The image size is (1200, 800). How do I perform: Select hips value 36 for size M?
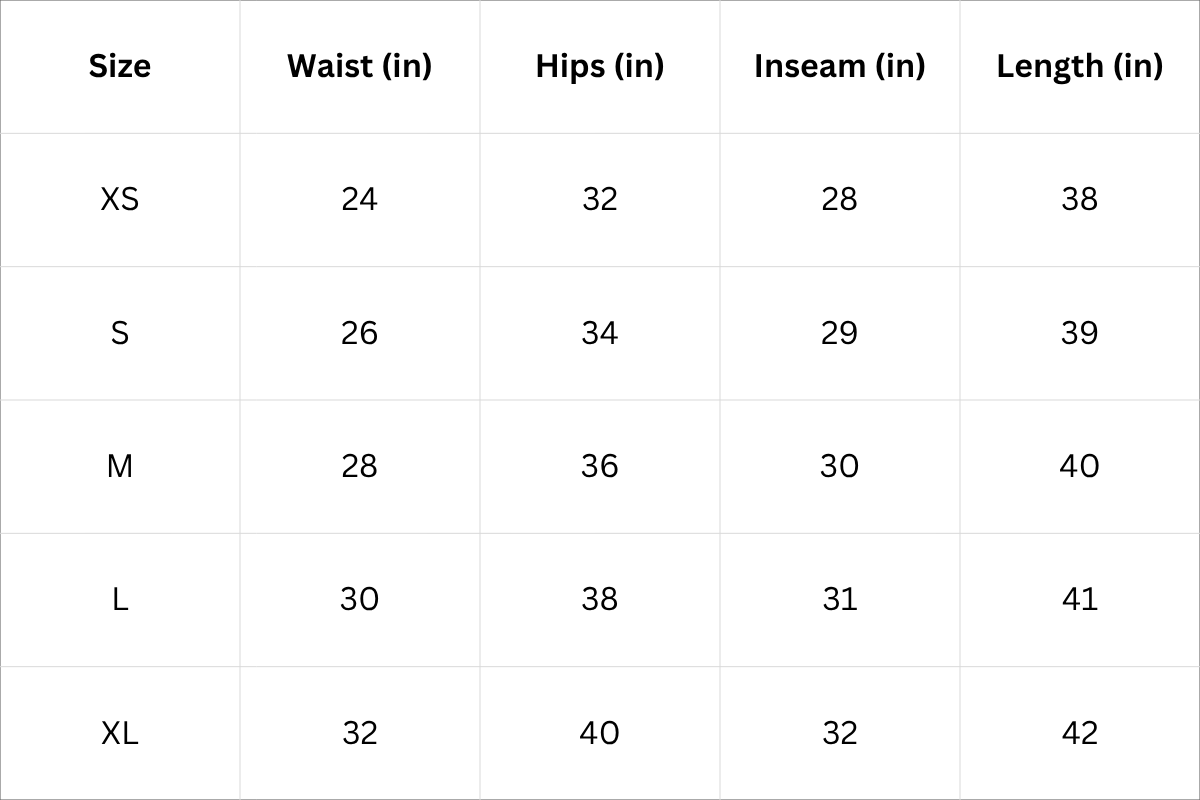click(600, 466)
